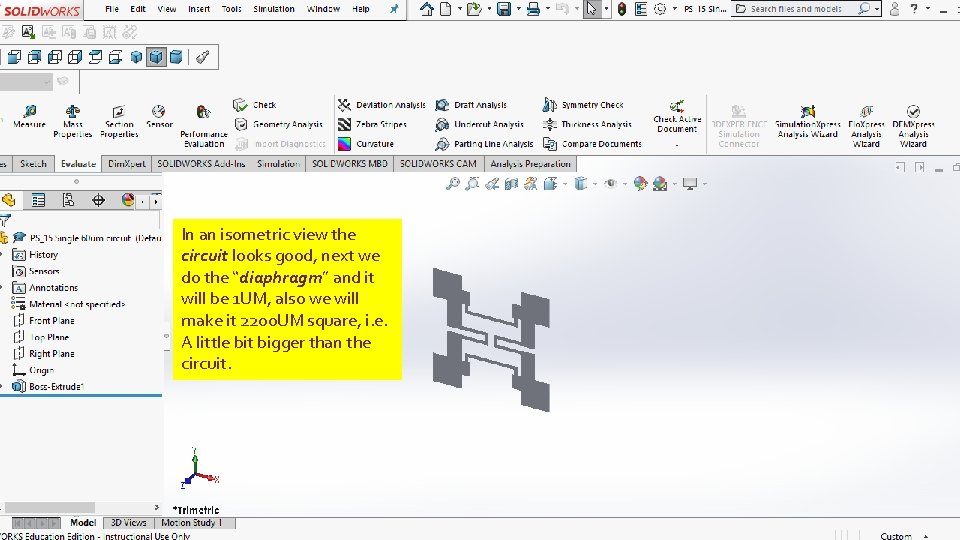The height and width of the screenshot is (540, 960).
Task: Expand the Save dropdown arrow
Action: [x=518, y=9]
